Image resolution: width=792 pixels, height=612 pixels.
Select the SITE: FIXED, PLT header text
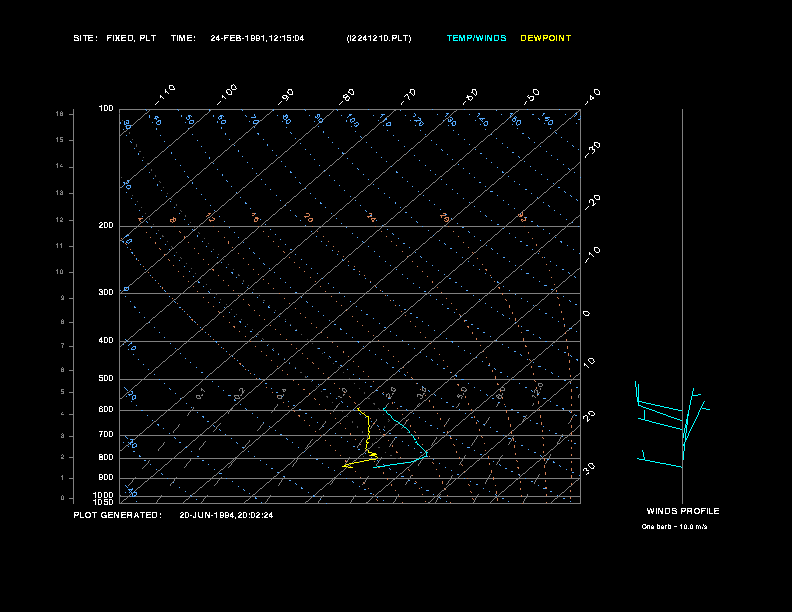115,38
